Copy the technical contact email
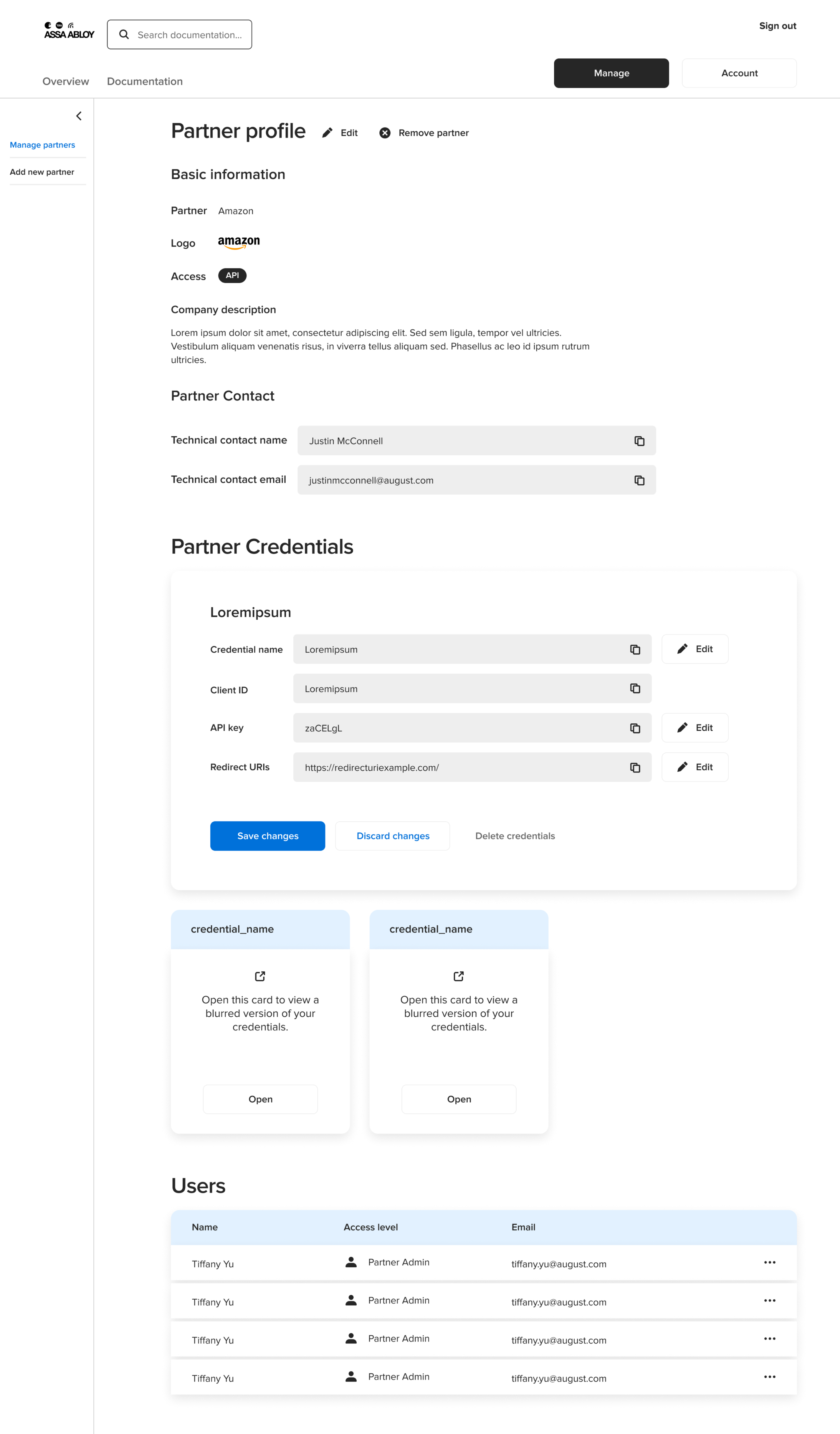 tap(639, 480)
